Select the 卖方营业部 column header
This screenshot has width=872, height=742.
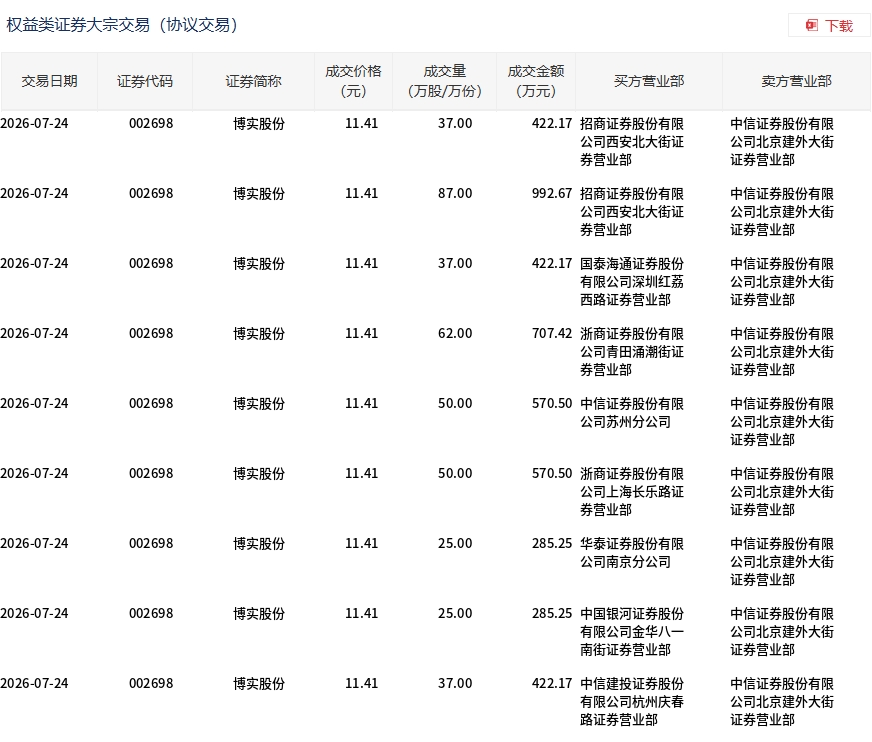pyautogui.click(x=796, y=81)
